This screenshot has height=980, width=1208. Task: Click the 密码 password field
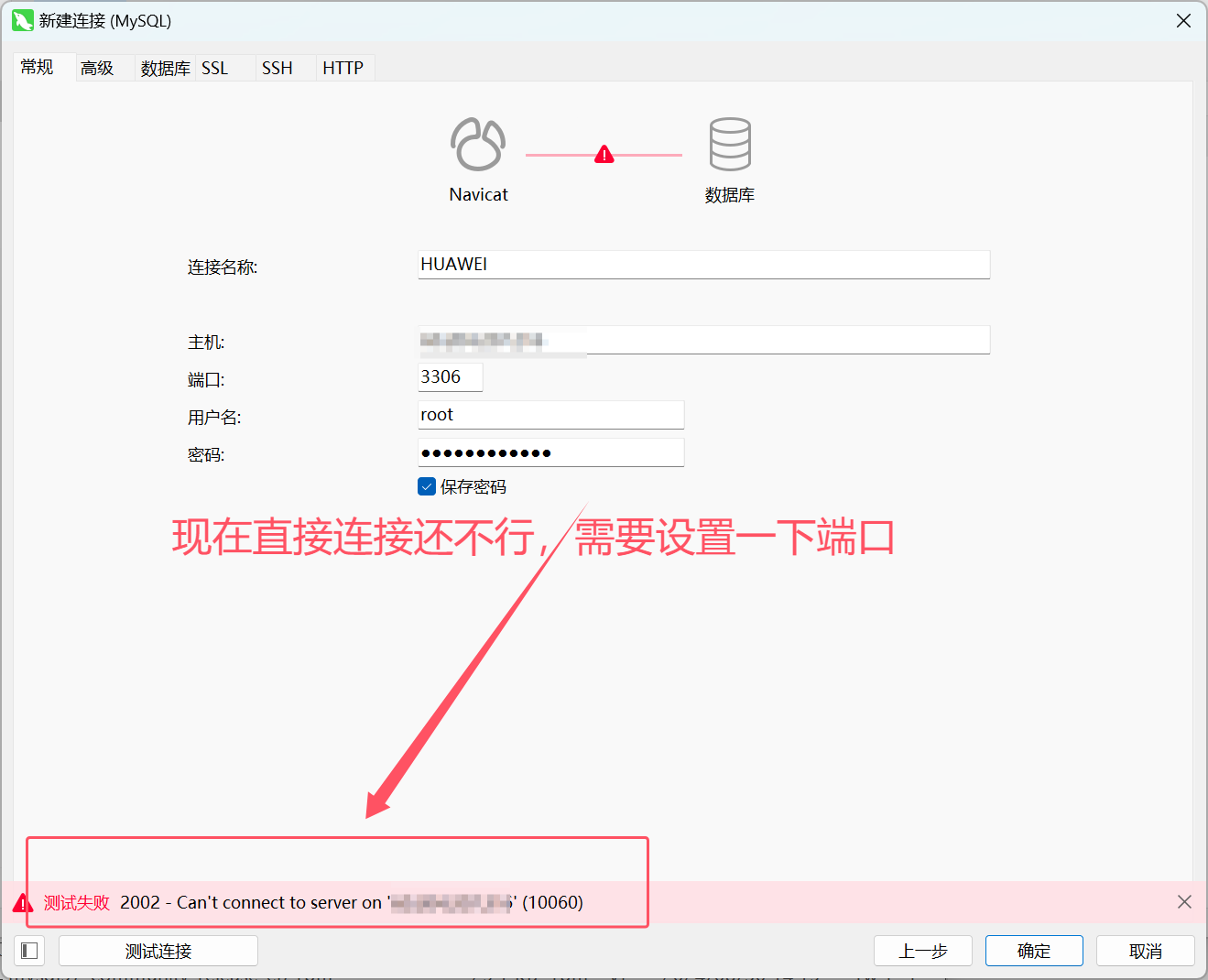(x=551, y=452)
